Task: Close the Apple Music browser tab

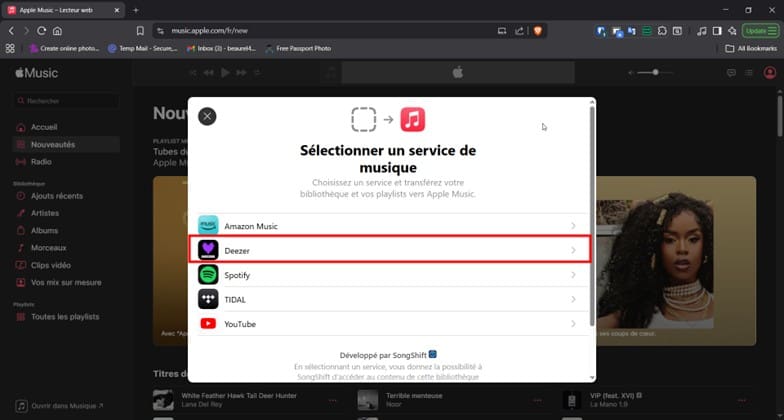Action: pyautogui.click(x=116, y=10)
